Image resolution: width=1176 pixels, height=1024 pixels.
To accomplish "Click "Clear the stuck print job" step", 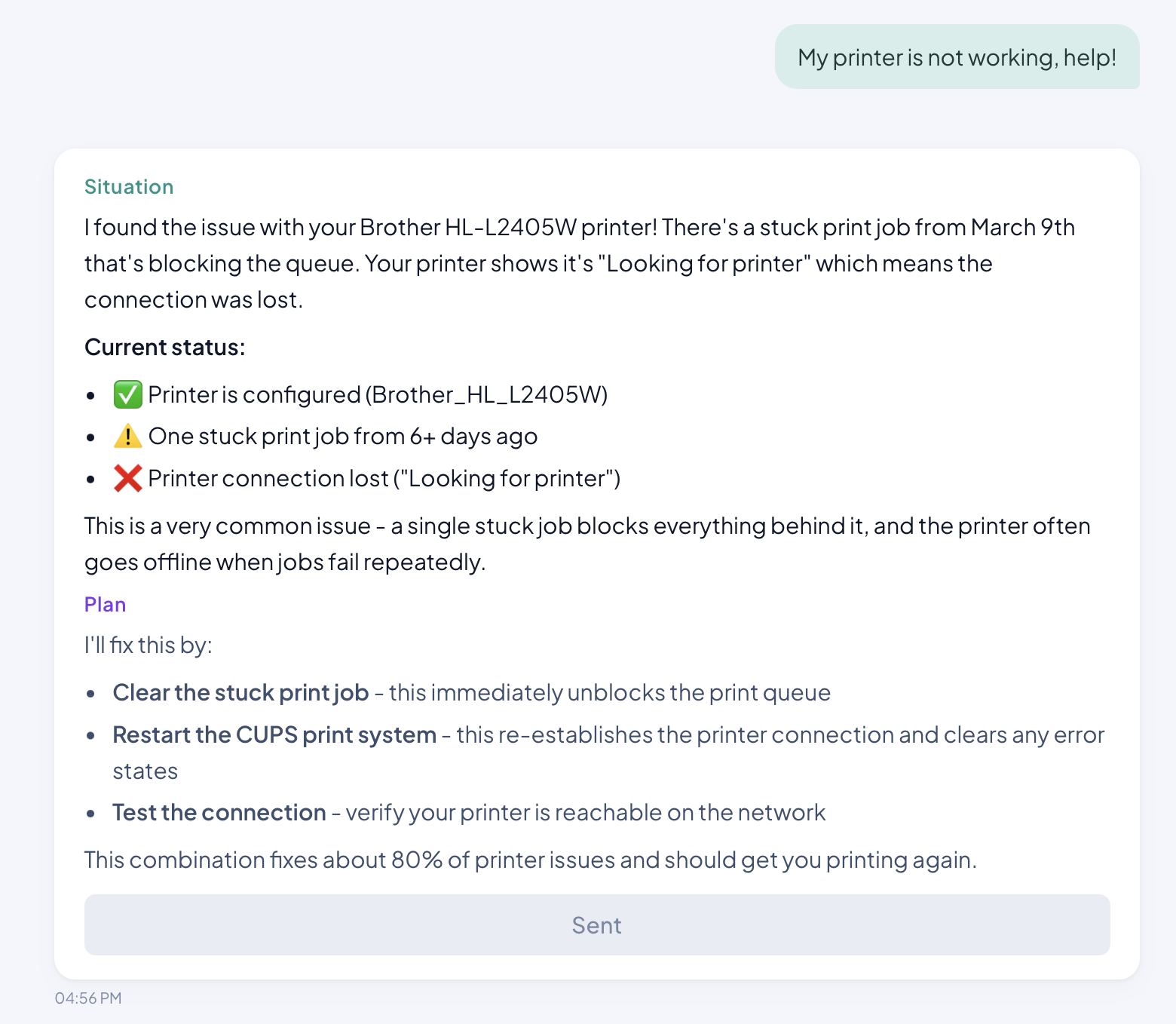I will coord(240,692).
